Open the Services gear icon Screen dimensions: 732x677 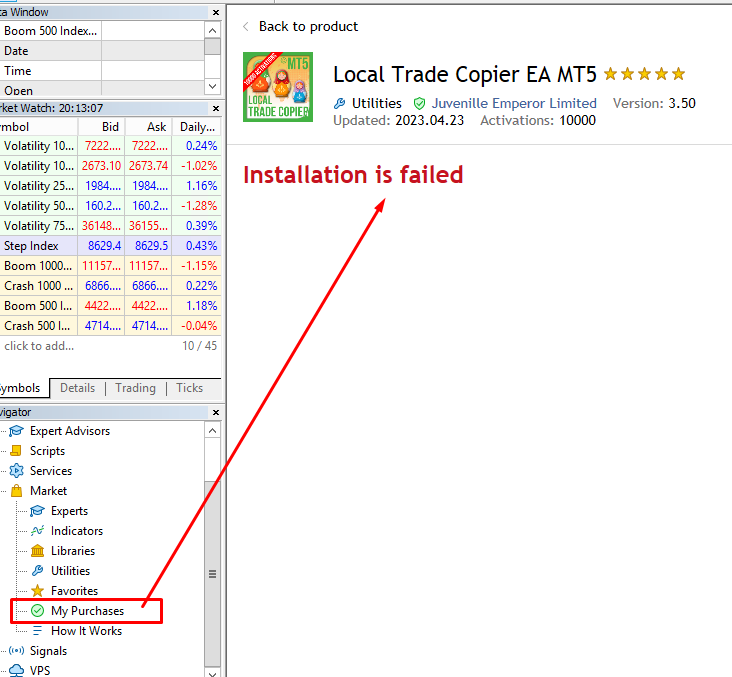tap(16, 471)
